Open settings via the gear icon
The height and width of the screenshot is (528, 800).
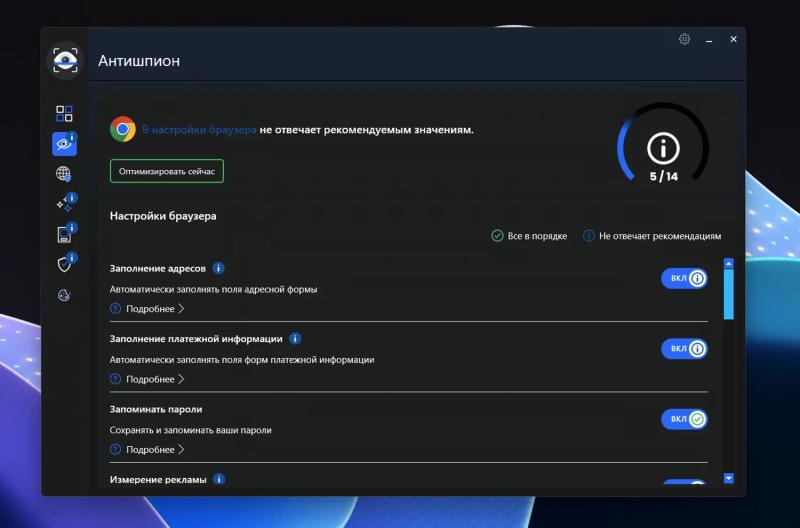684,39
